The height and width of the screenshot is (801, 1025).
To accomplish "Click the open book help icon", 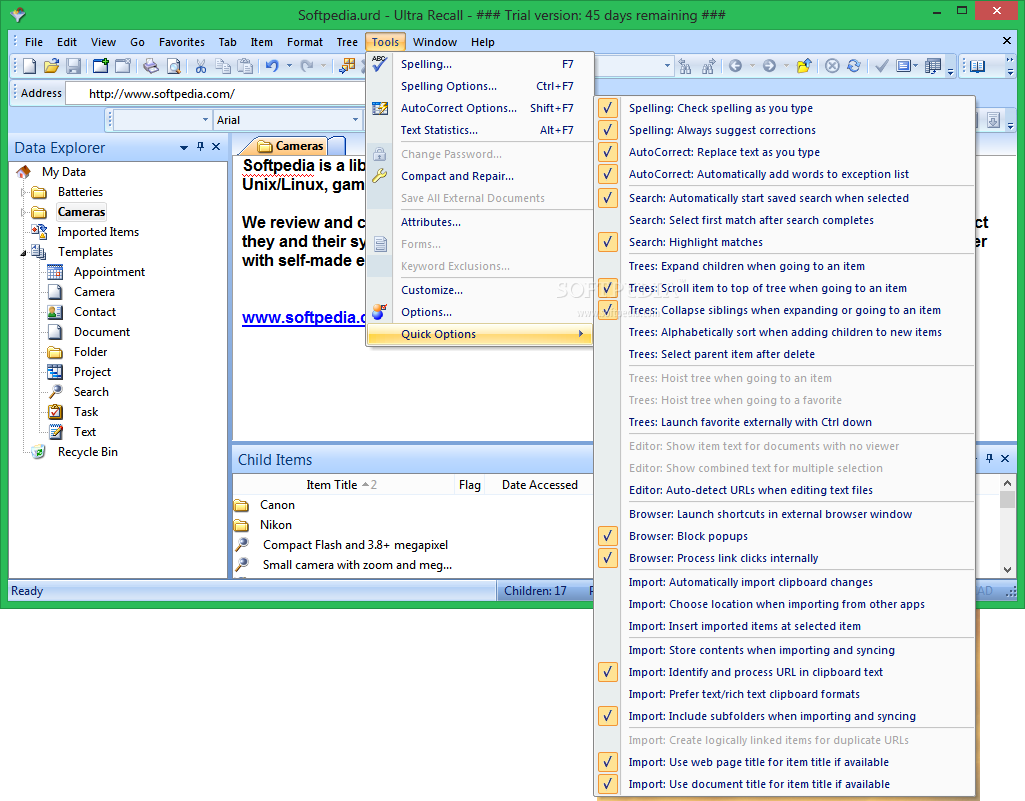I will click(977, 66).
